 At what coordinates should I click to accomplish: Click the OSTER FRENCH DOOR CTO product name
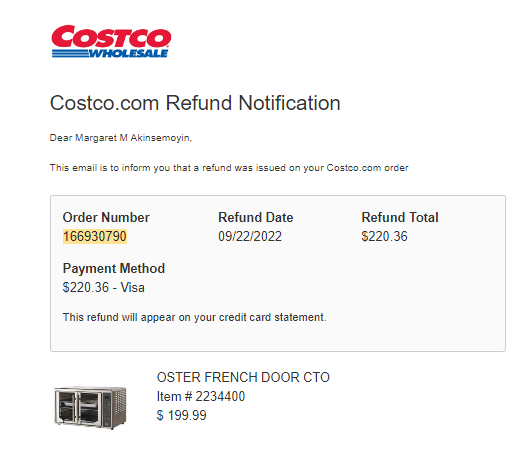coord(243,377)
